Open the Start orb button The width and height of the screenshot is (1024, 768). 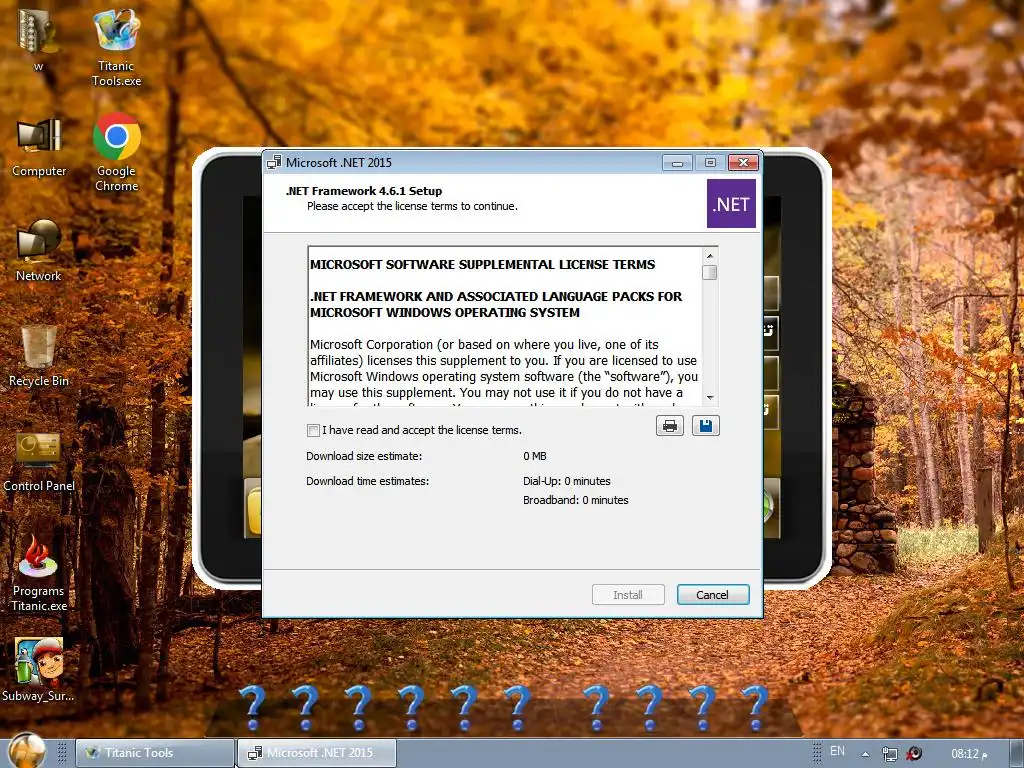tap(27, 751)
